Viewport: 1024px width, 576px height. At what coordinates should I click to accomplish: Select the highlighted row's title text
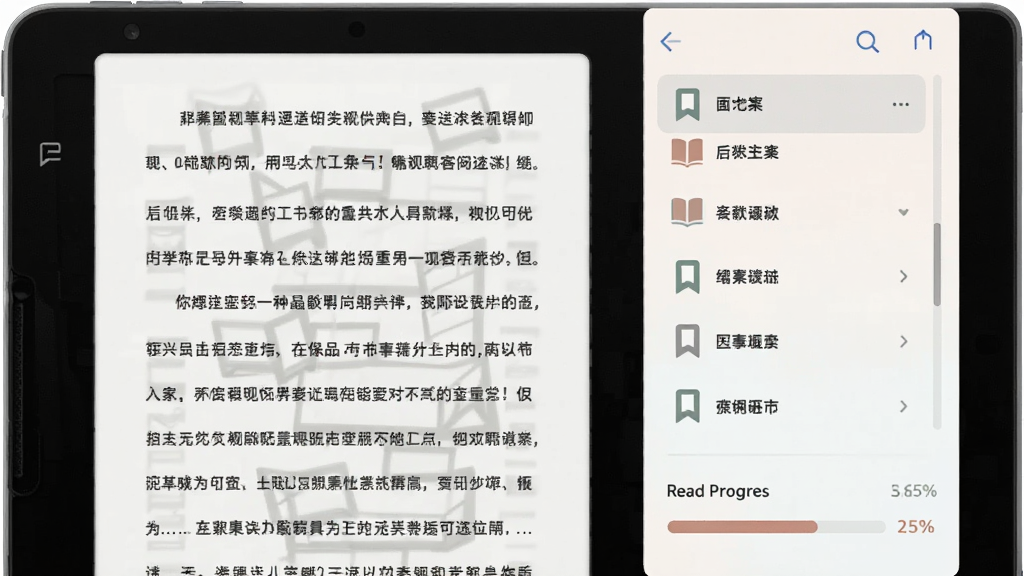[x=739, y=104]
